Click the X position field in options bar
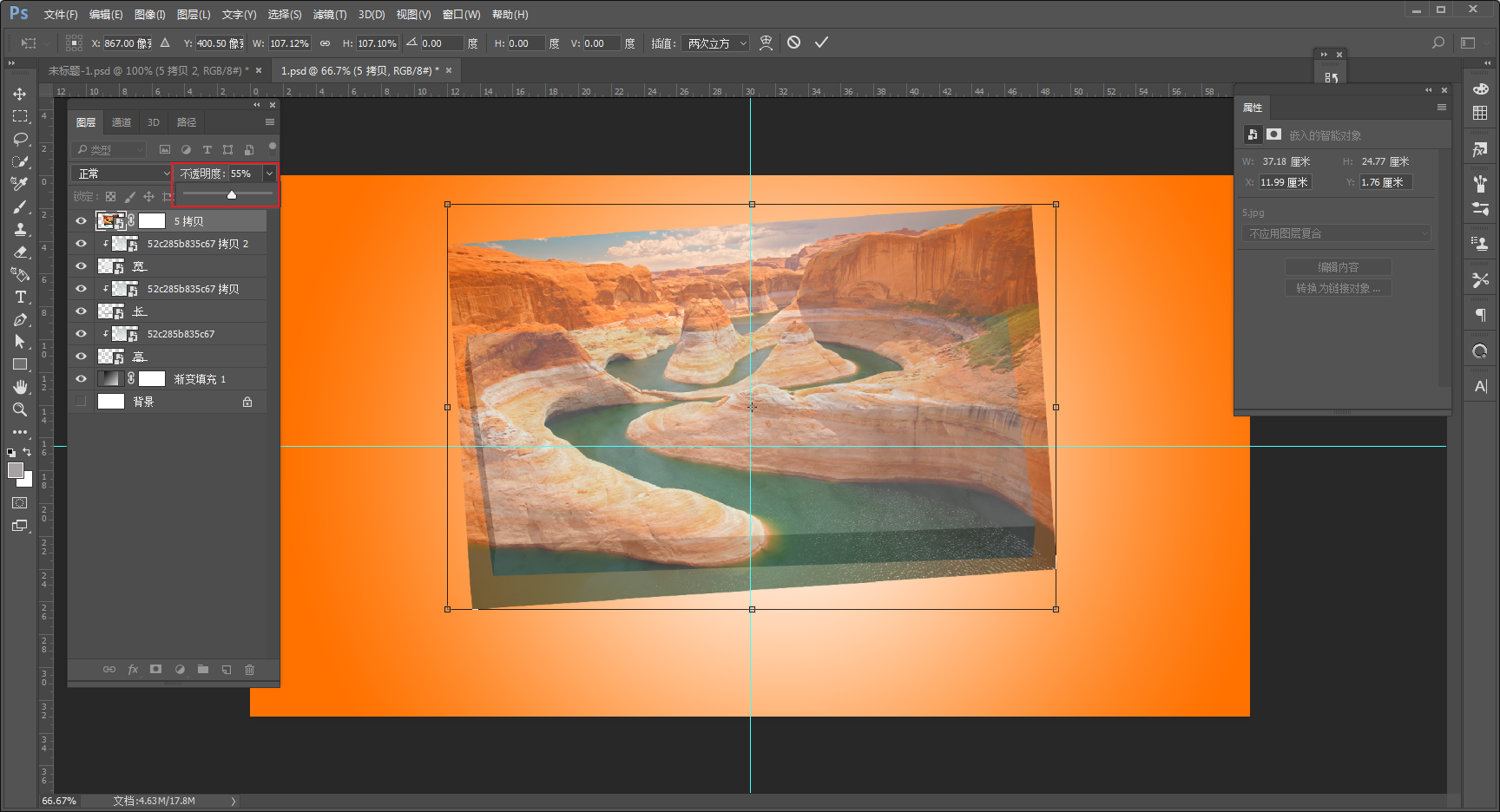Screen dimensions: 1500x812 (128, 43)
